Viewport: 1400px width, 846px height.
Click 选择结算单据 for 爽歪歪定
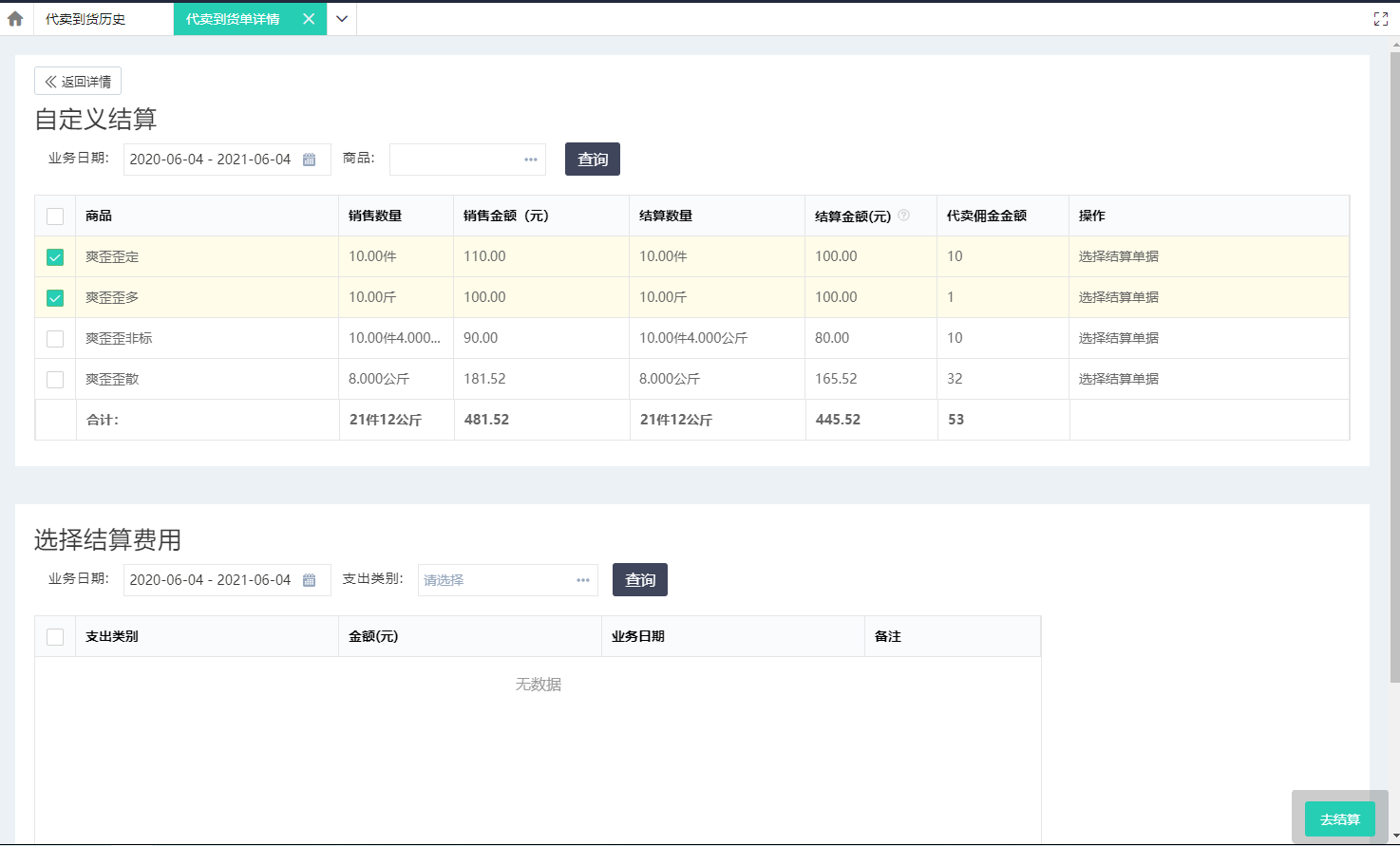pyautogui.click(x=1119, y=256)
